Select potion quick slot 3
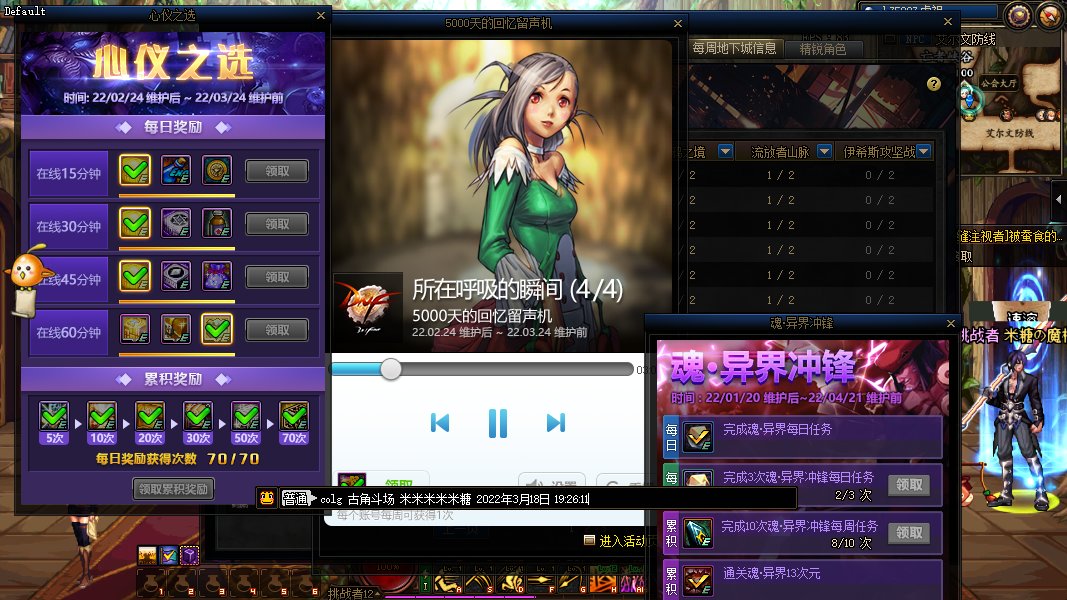Screen dimensions: 1067x600 pyautogui.click(x=212, y=584)
